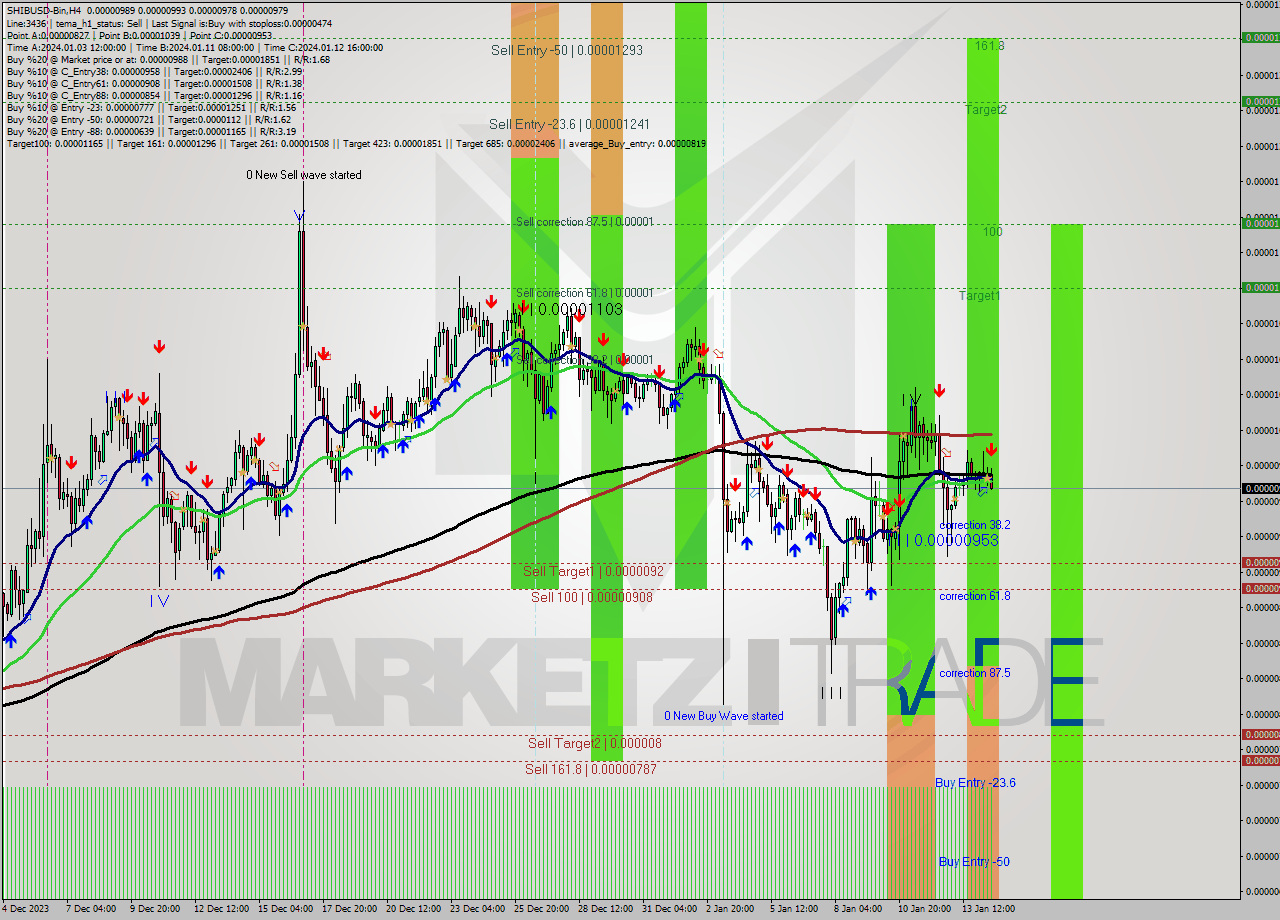This screenshot has height=920, width=1280.
Task: Click the '5 Jan 12:00' time axis label
Action: (794, 909)
